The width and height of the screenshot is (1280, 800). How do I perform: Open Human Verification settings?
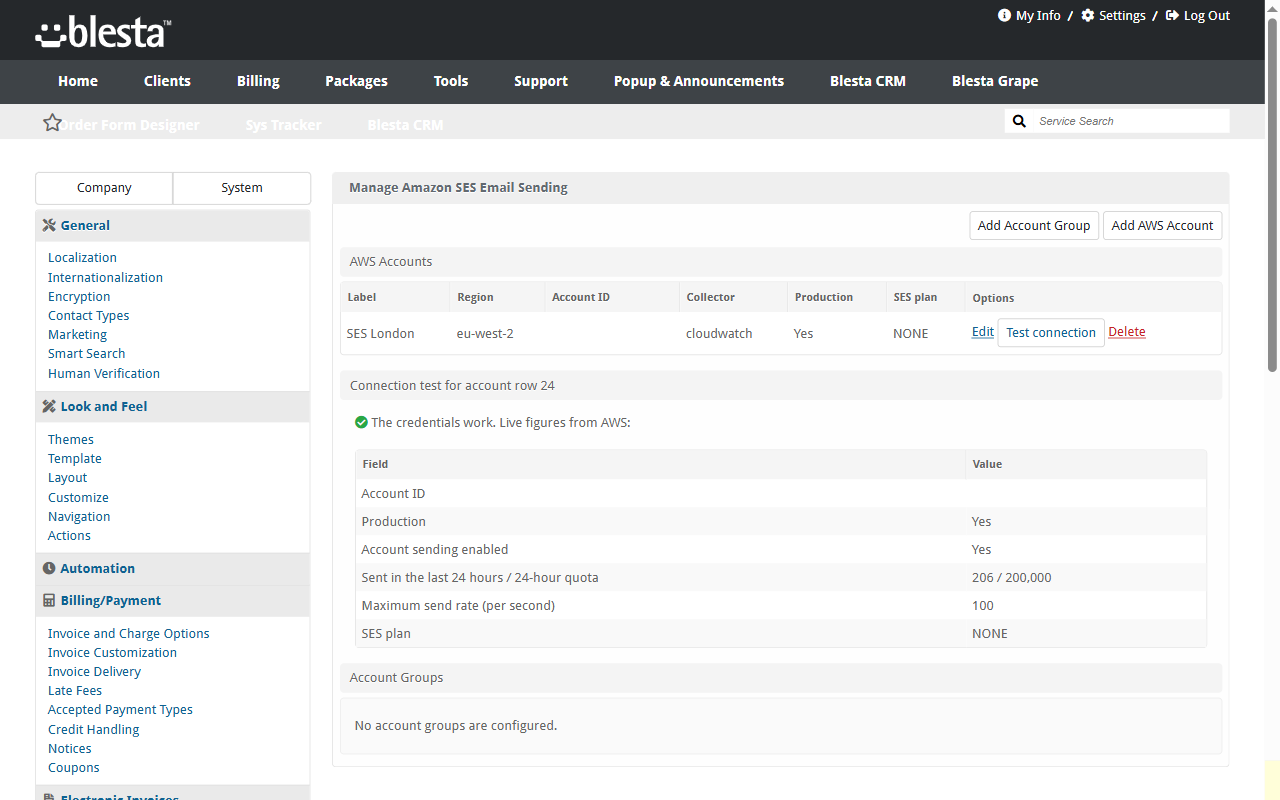click(x=104, y=374)
